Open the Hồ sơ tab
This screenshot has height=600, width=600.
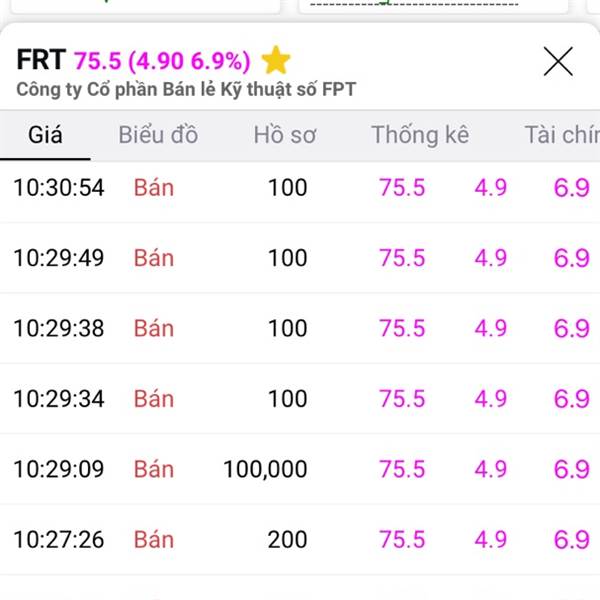point(285,135)
